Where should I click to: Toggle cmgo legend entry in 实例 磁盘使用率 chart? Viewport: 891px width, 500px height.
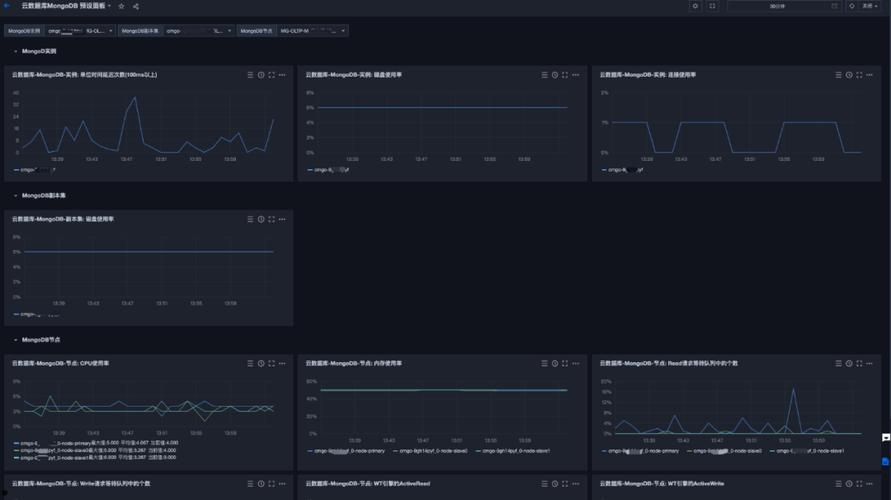[328, 170]
